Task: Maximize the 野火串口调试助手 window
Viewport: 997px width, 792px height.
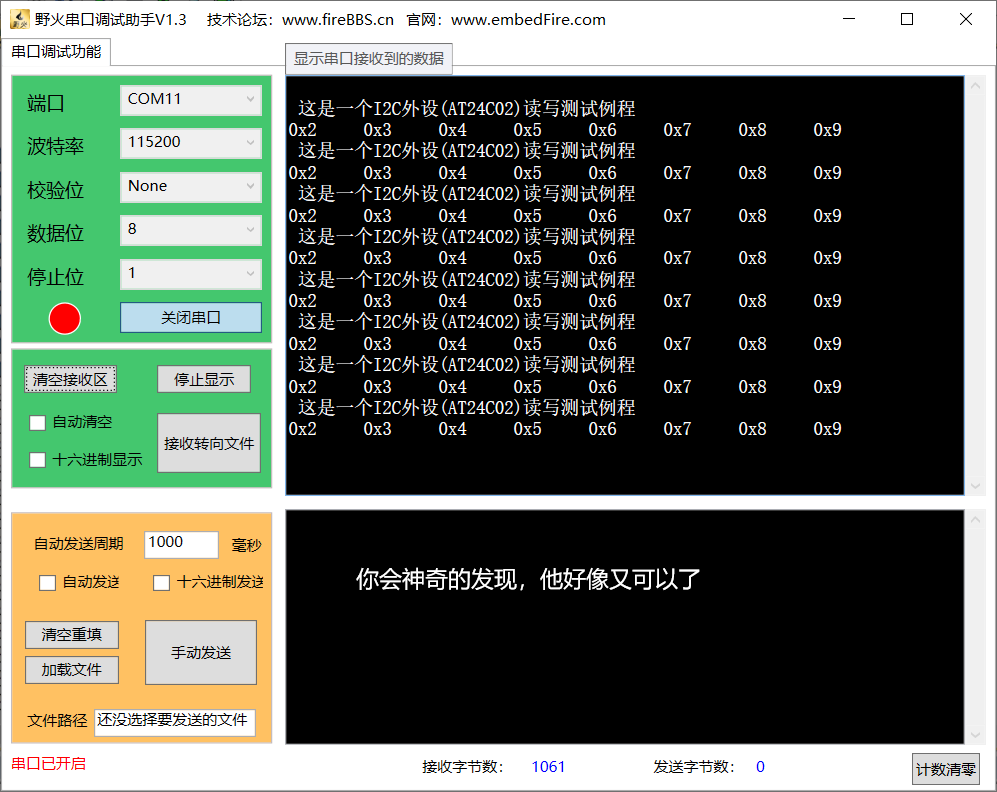Action: (x=907, y=19)
